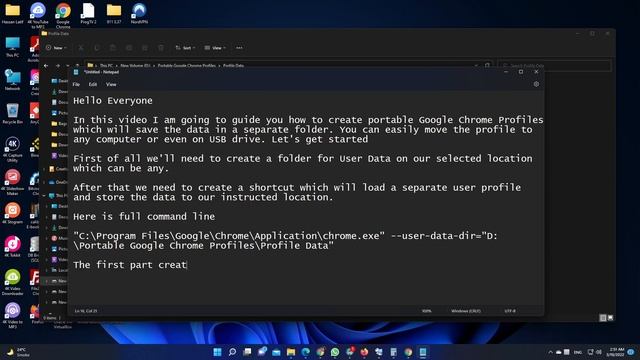Viewport: 640px width, 360px height.
Task: Open 4K Capture Utility desktop shortcut
Action: point(13,149)
